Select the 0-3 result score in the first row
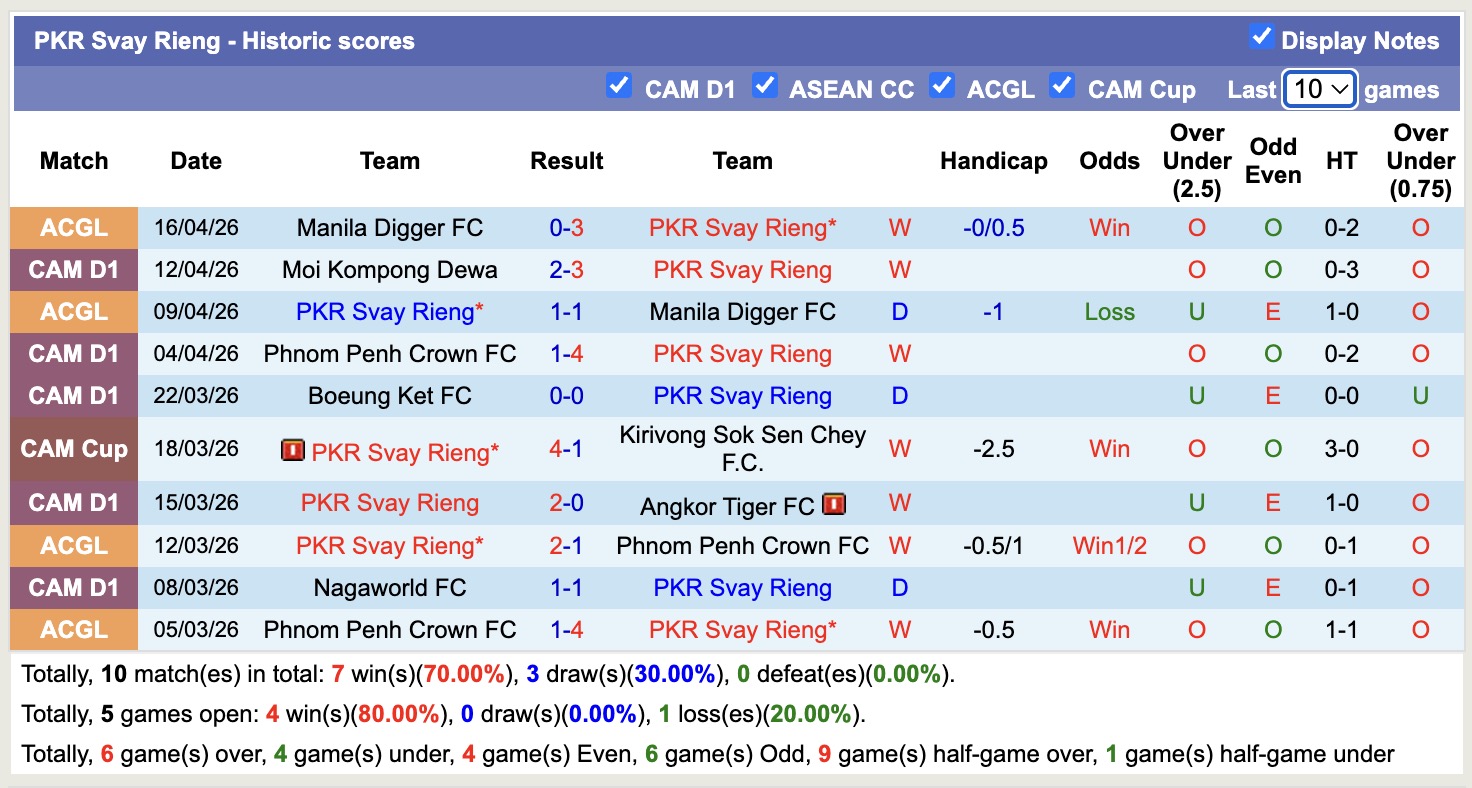1472x788 pixels. tap(567, 227)
